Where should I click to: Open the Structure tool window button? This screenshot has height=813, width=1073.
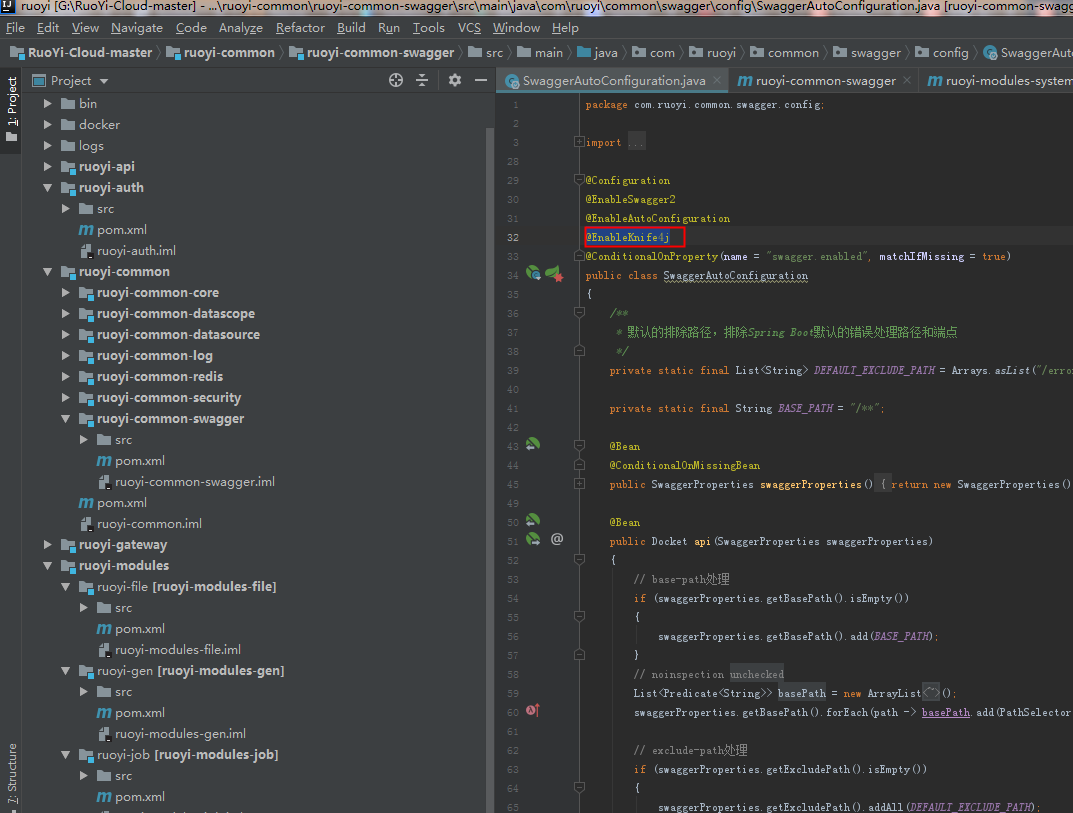click(x=10, y=777)
